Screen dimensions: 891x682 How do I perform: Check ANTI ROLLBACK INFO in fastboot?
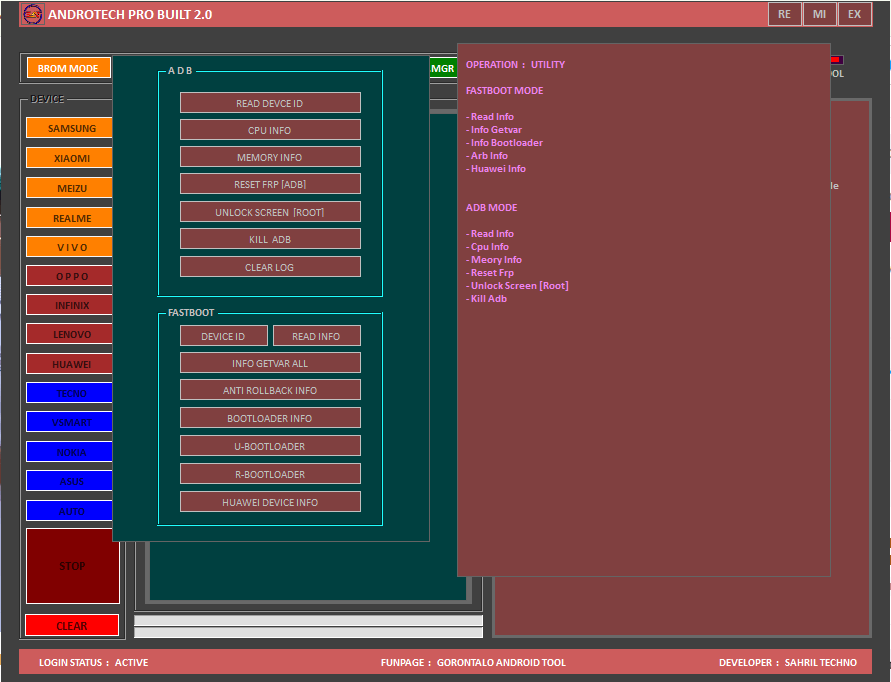point(270,390)
